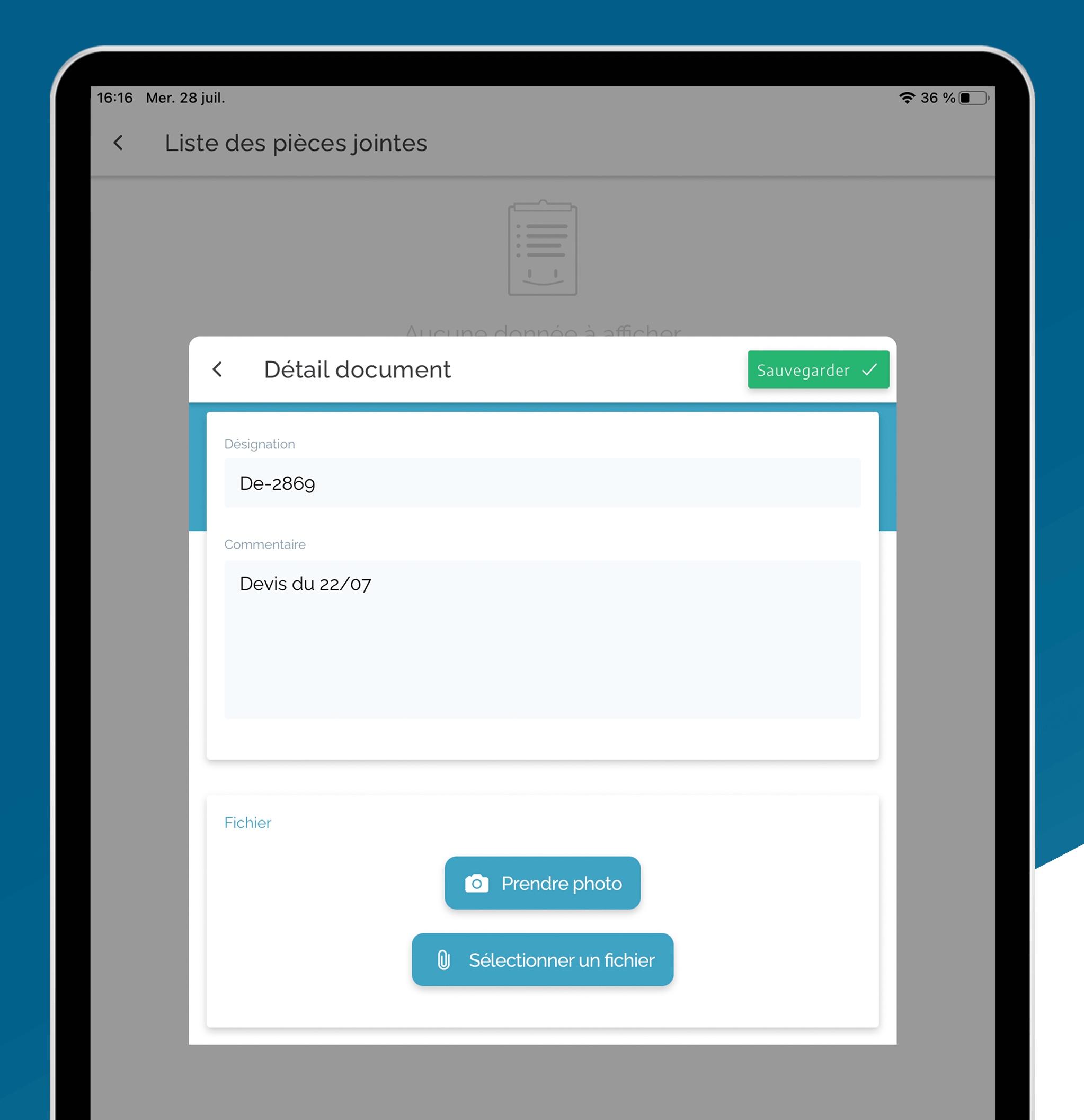
Task: Expand the Fichier section
Action: pyautogui.click(x=248, y=822)
